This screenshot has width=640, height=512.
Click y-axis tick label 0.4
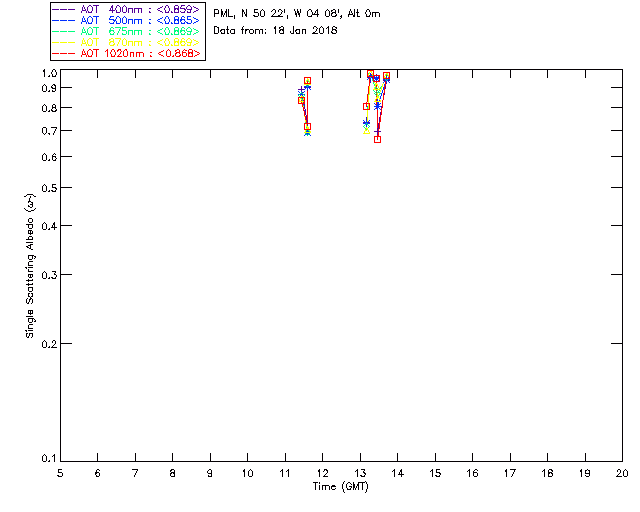pos(49,226)
